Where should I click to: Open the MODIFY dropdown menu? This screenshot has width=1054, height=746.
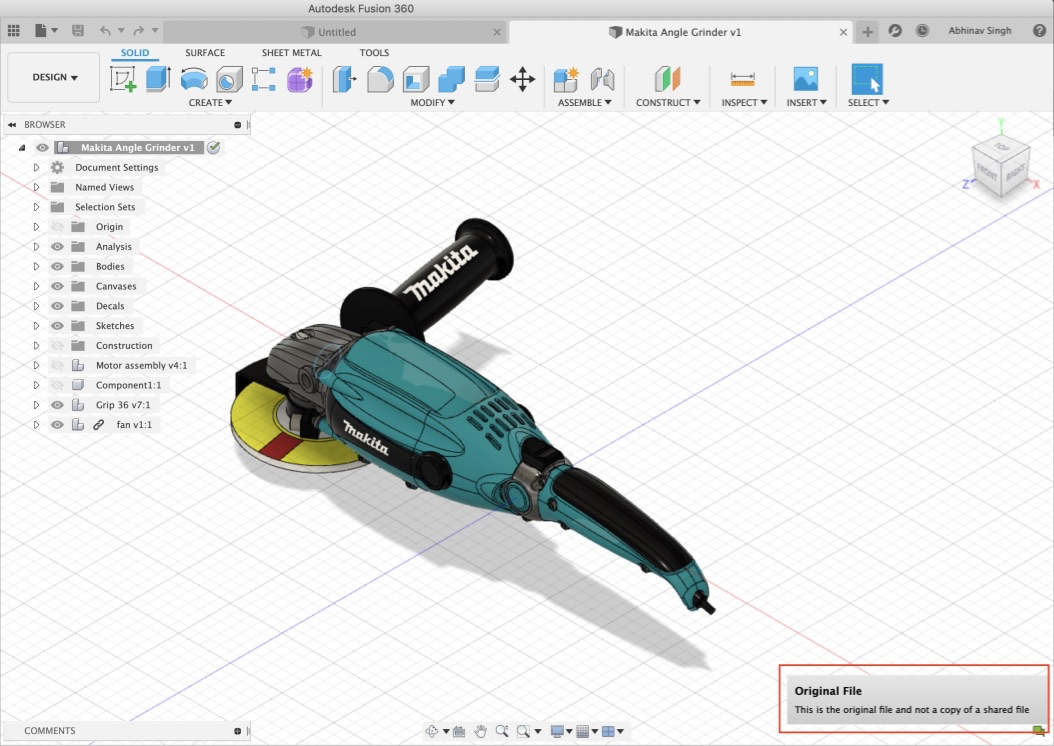point(432,102)
